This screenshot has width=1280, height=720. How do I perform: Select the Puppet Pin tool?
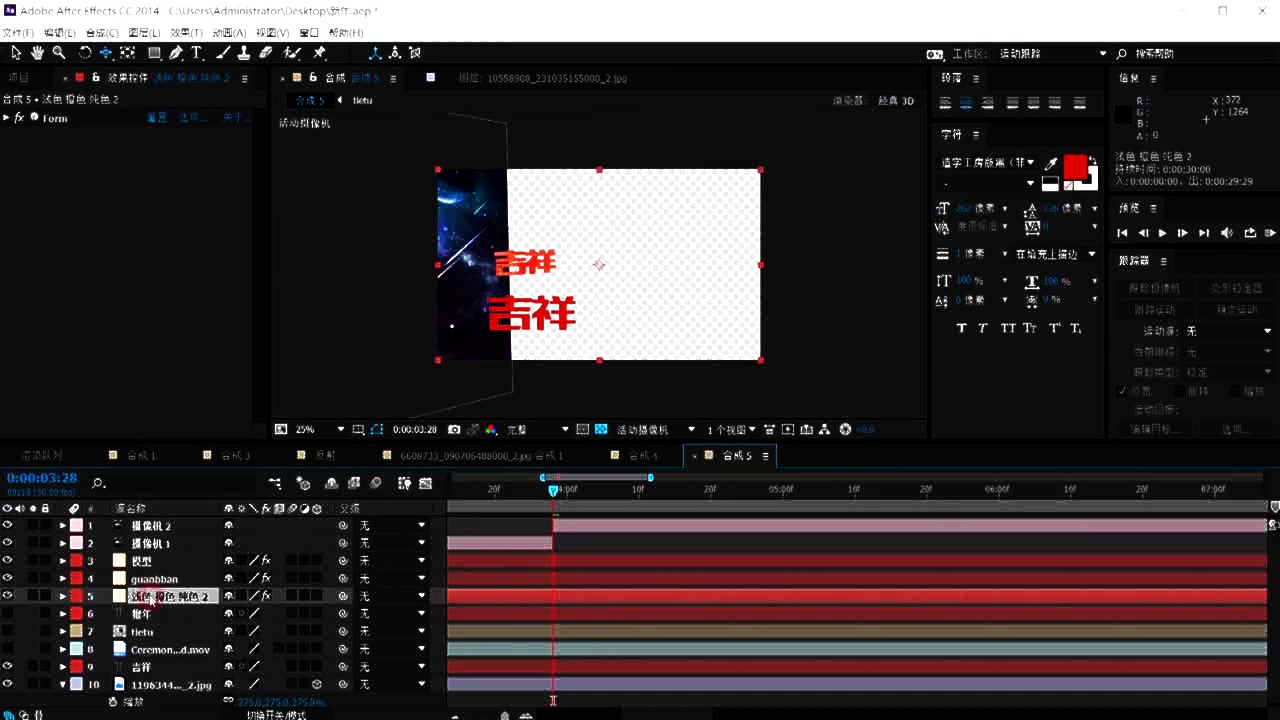[320, 53]
